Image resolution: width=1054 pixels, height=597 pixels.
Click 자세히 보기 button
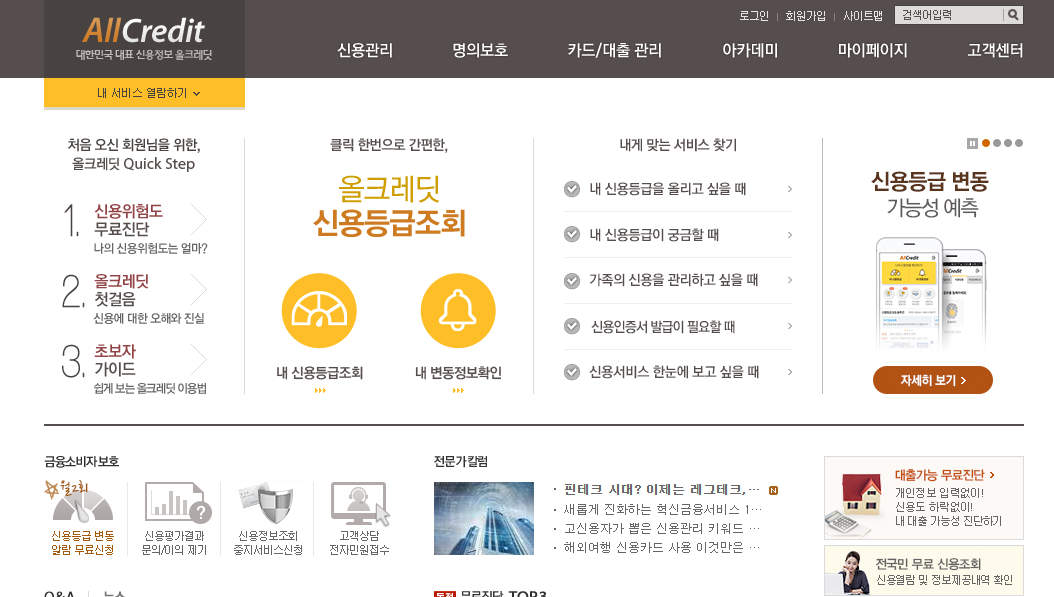(932, 380)
